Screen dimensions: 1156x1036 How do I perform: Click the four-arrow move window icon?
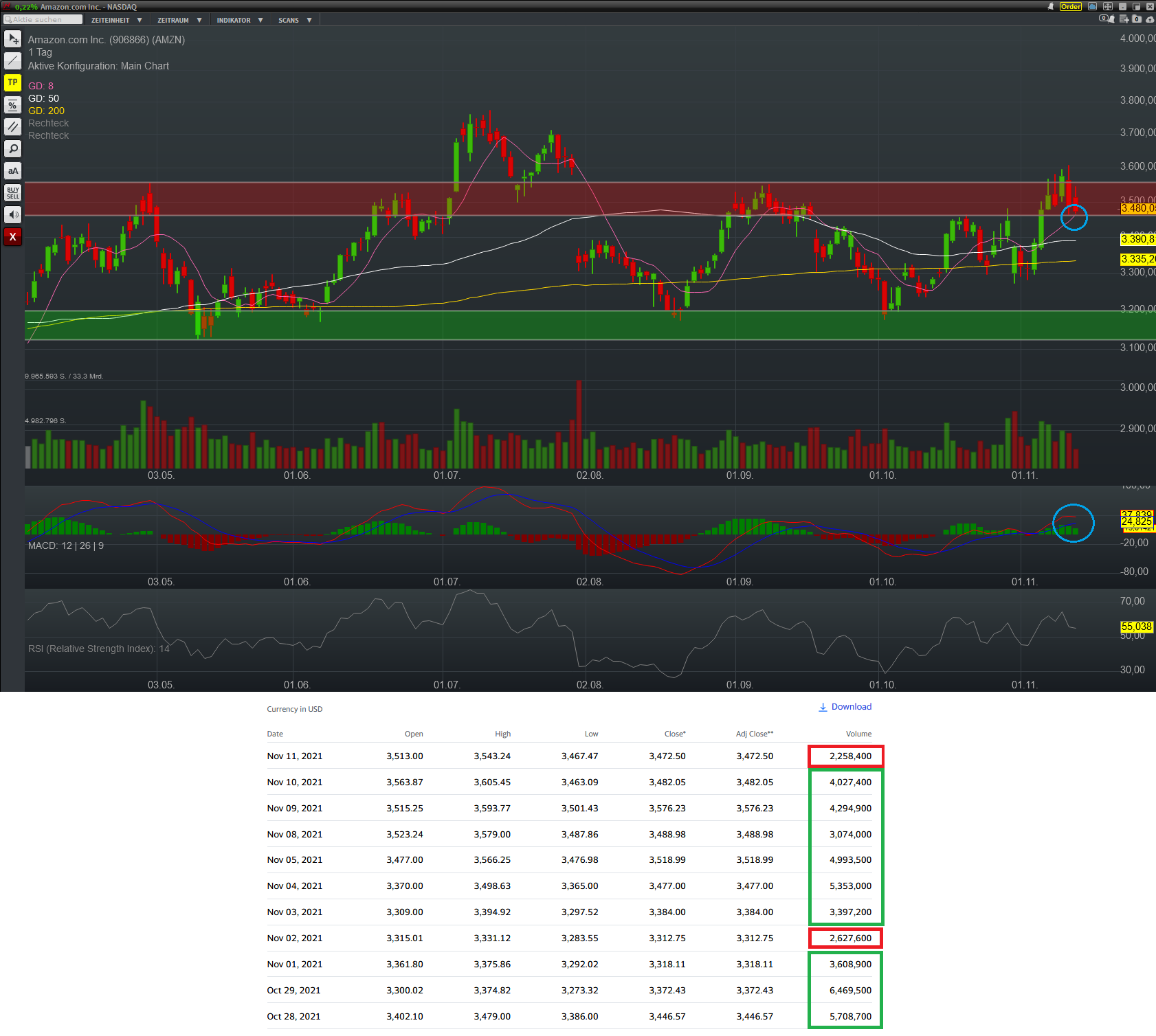pyautogui.click(x=1108, y=6)
